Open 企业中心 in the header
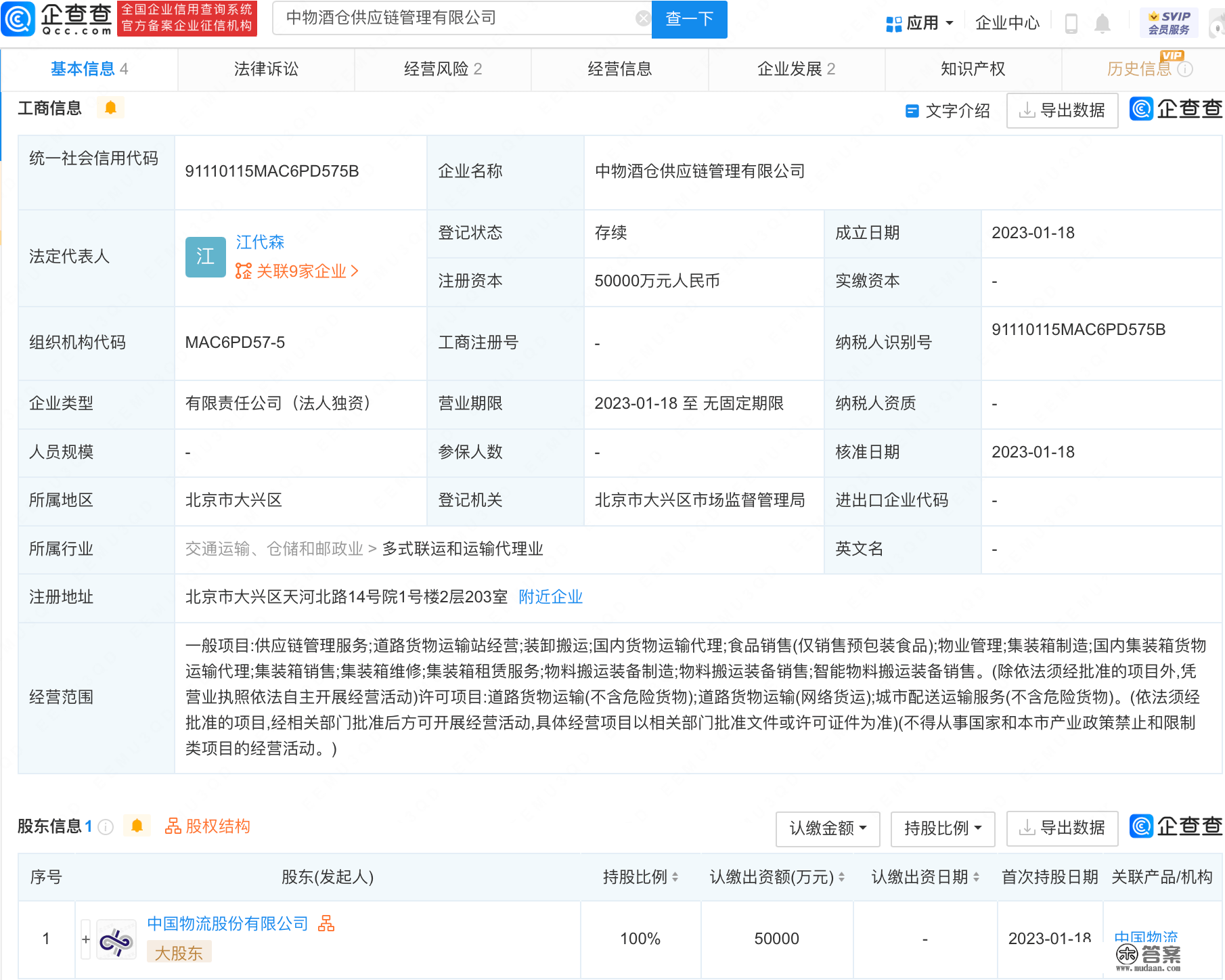 tap(1007, 23)
